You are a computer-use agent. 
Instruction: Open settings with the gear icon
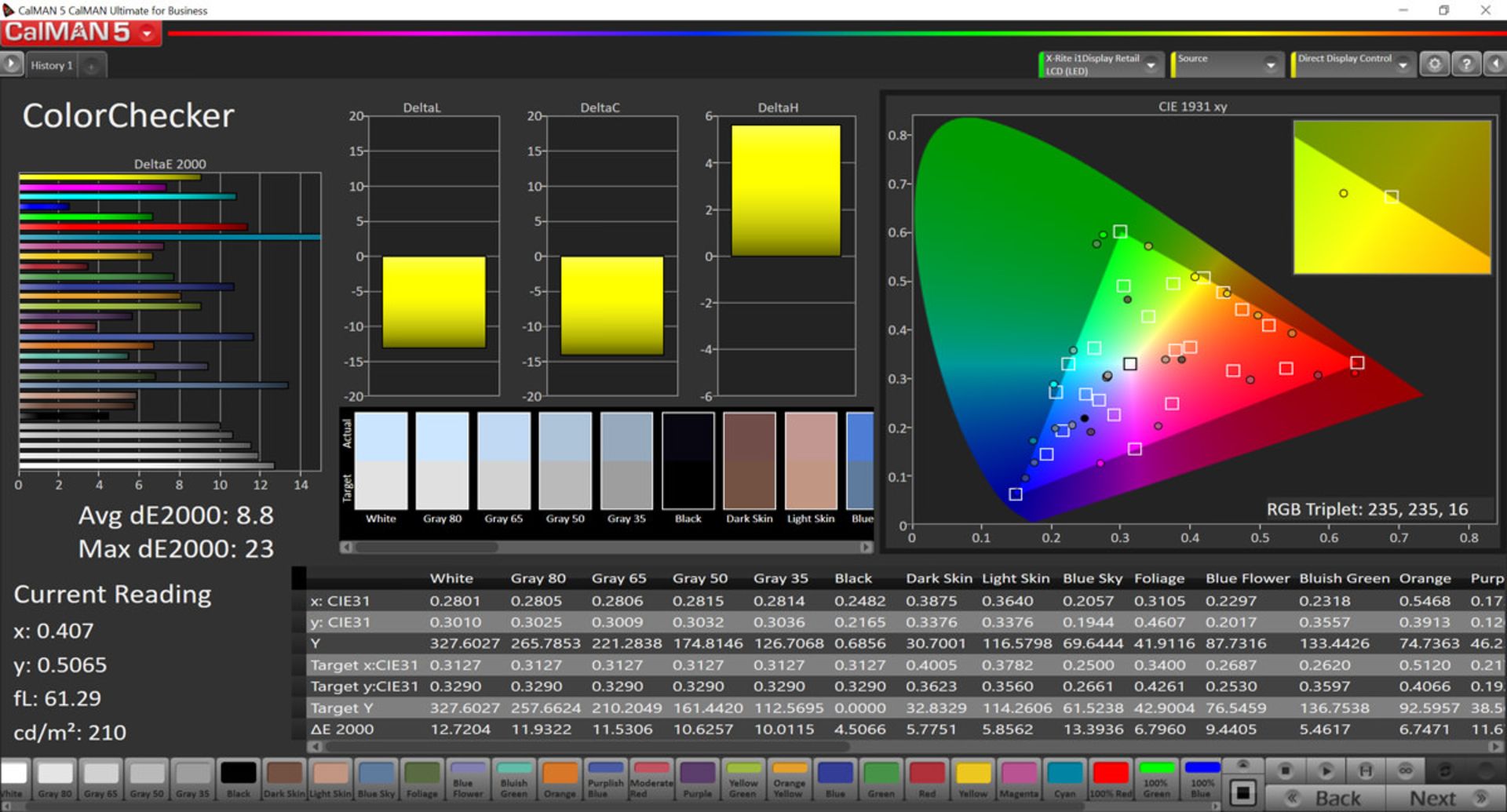point(1434,64)
